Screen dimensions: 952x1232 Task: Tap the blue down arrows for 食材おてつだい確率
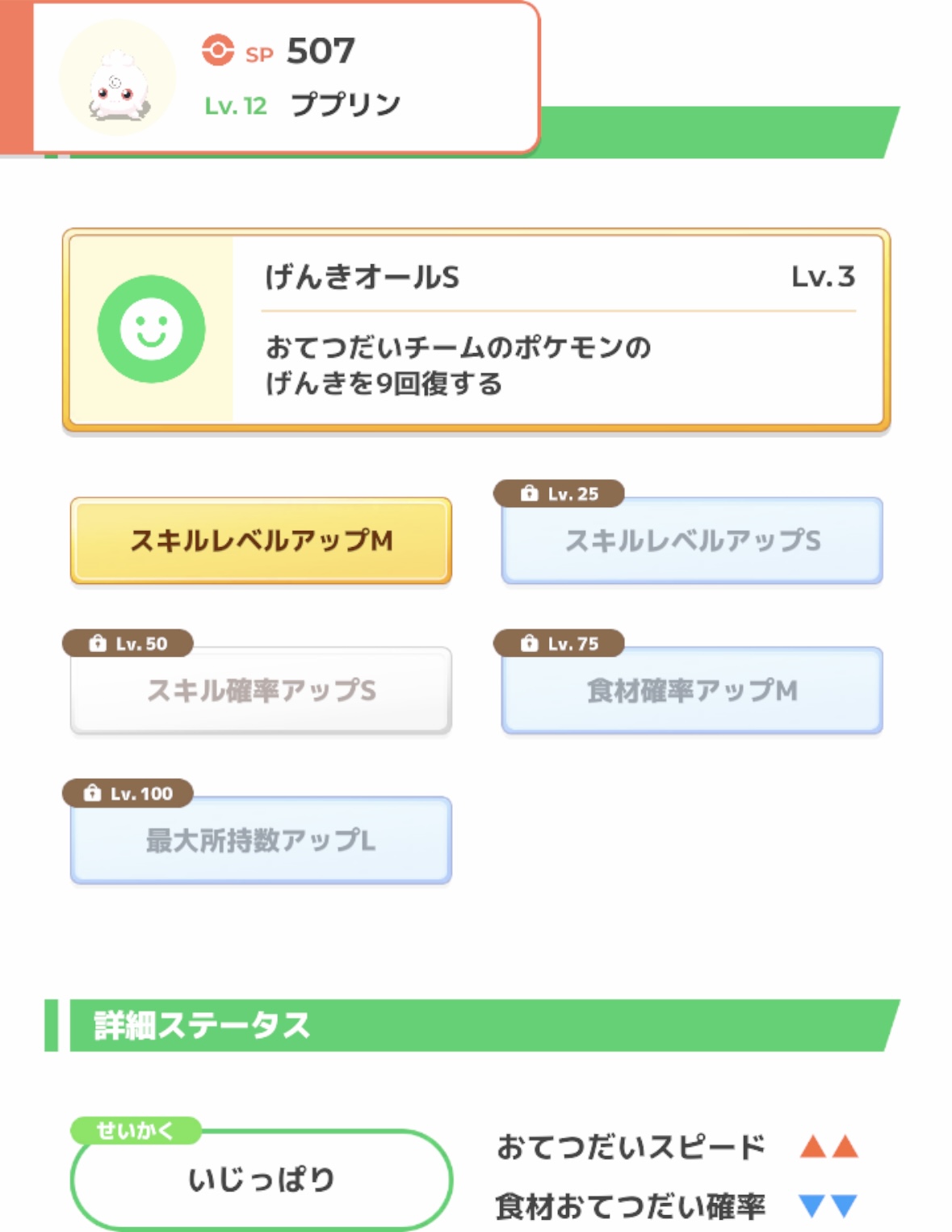pyautogui.click(x=828, y=1205)
